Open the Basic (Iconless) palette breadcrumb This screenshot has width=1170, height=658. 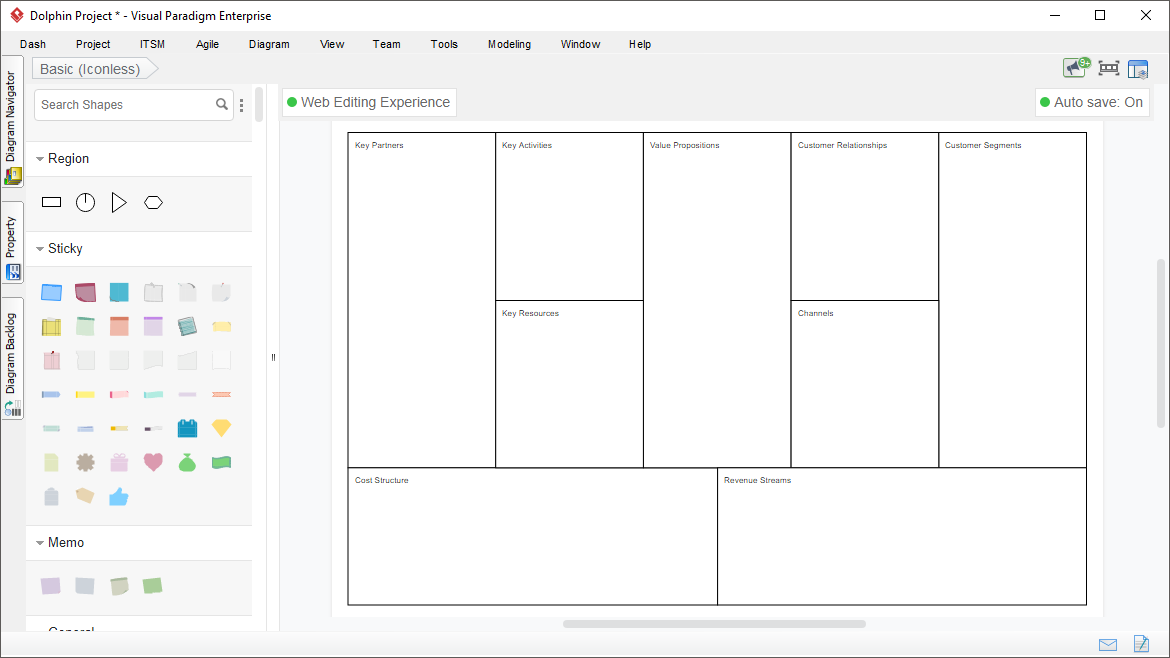(x=94, y=69)
